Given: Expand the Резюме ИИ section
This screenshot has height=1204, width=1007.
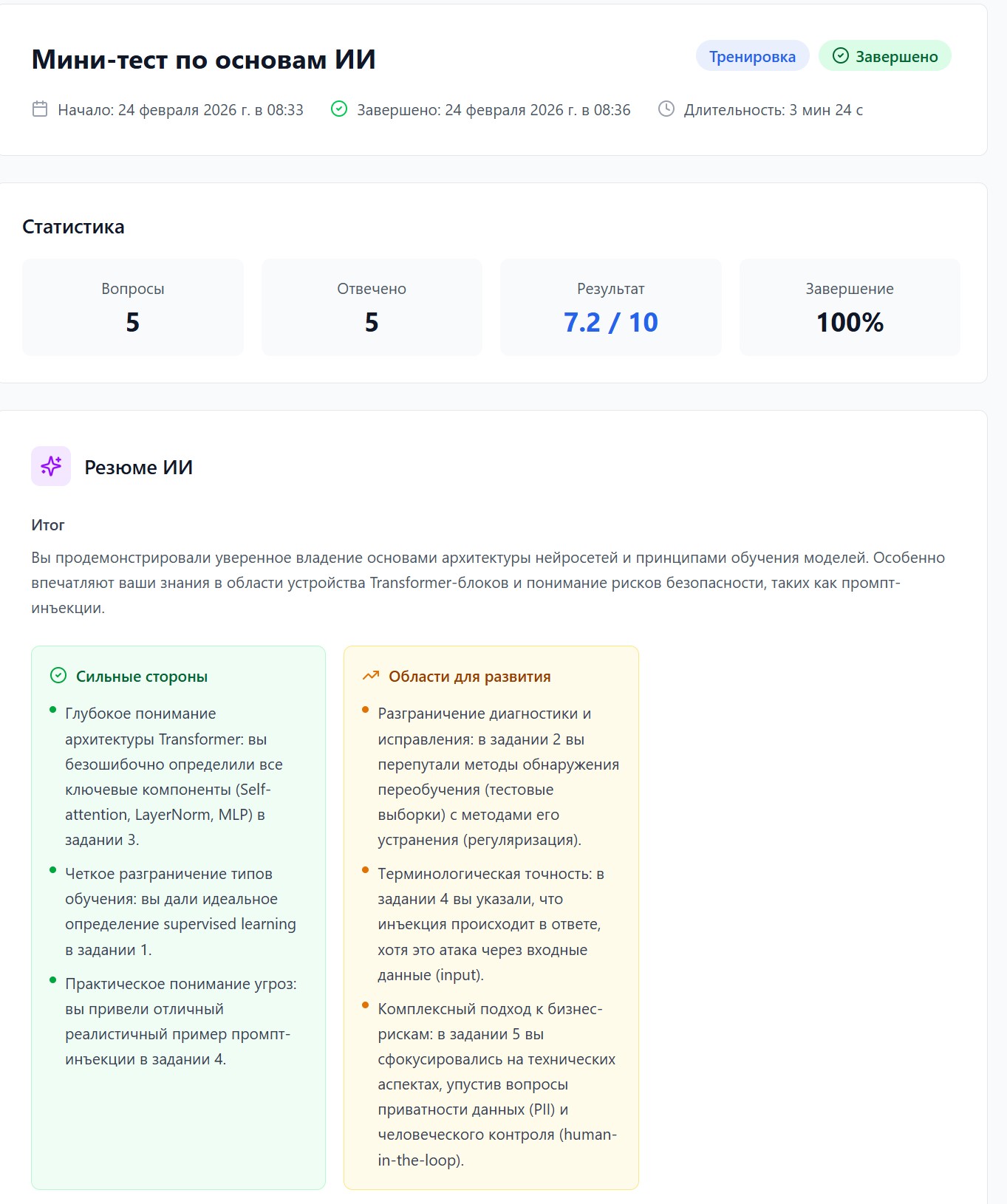Looking at the screenshot, I should pos(138,466).
